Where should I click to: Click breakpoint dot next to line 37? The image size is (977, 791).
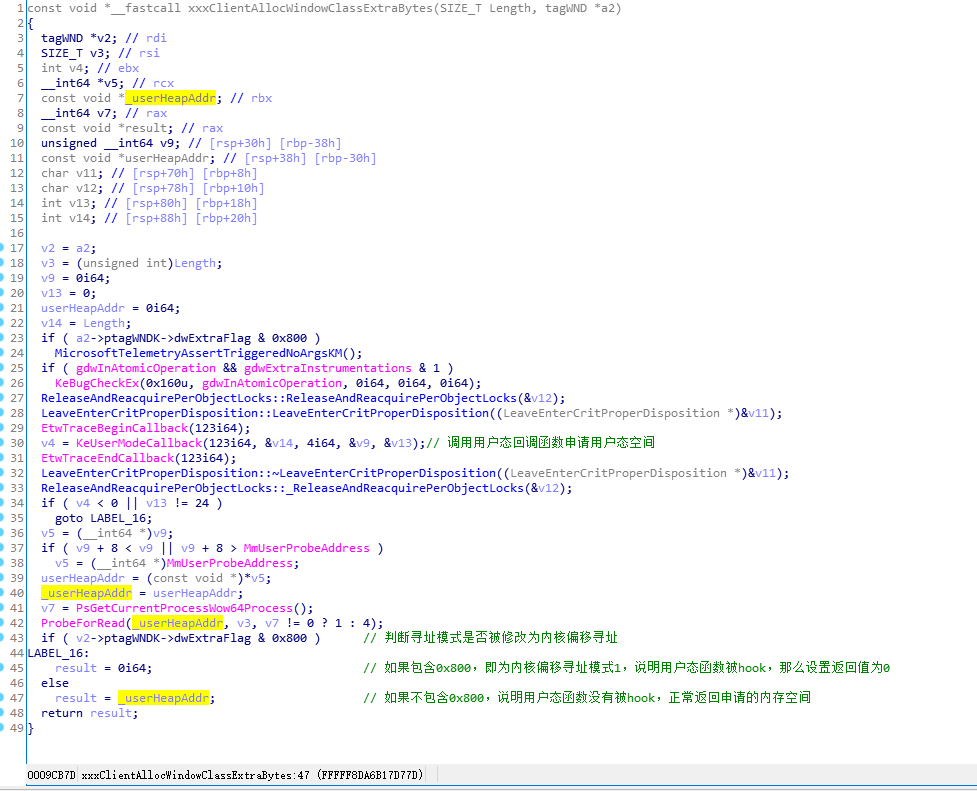pyautogui.click(x=2, y=548)
